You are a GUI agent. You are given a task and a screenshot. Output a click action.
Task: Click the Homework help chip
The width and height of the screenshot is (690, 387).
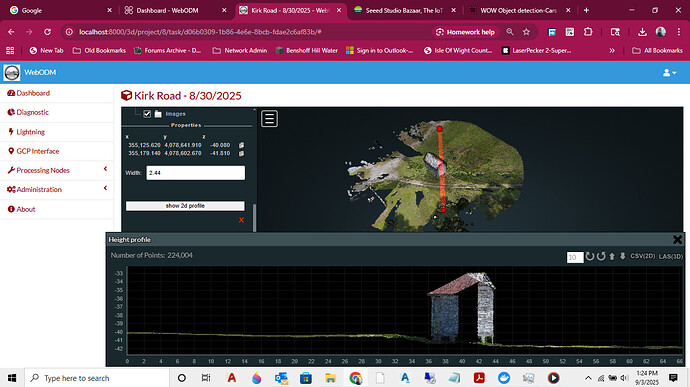[x=465, y=32]
